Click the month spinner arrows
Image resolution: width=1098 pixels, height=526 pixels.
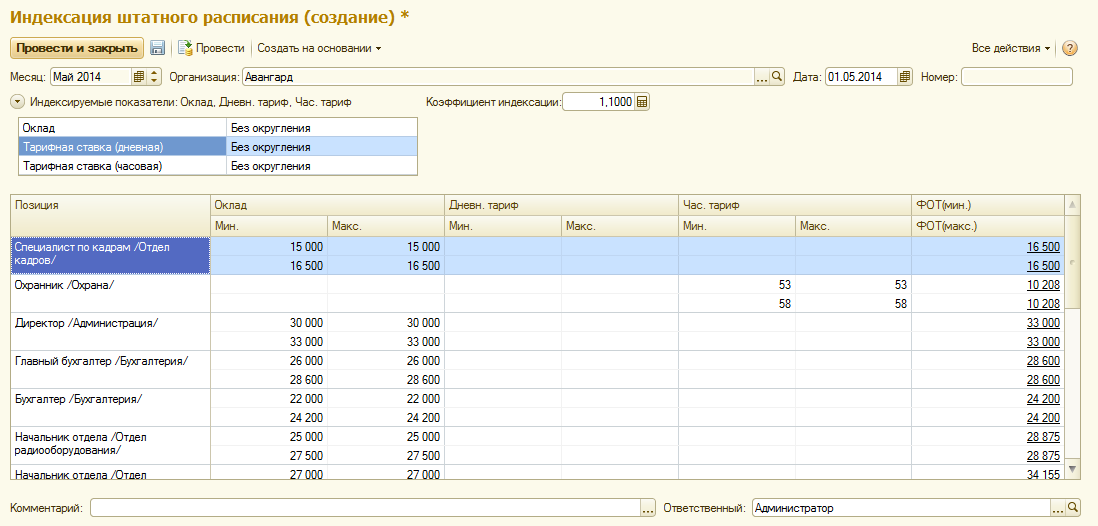coord(155,77)
